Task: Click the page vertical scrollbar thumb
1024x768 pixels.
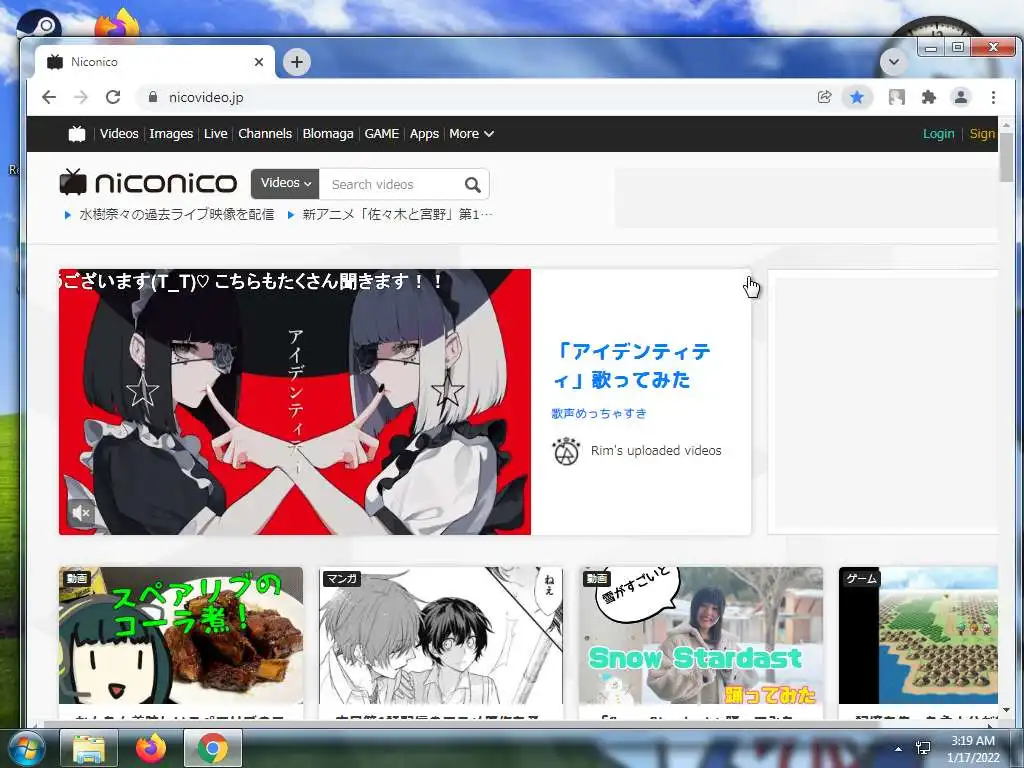Action: [1006, 157]
